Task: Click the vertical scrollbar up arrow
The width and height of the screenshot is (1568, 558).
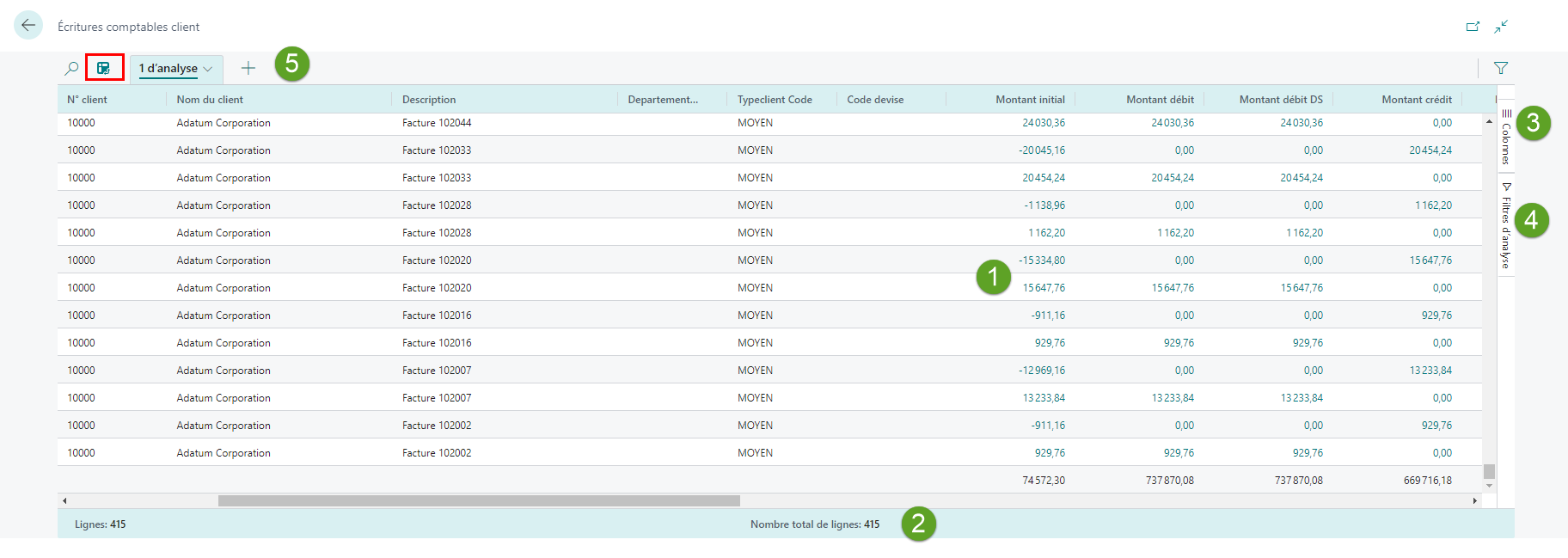Action: point(1489,121)
